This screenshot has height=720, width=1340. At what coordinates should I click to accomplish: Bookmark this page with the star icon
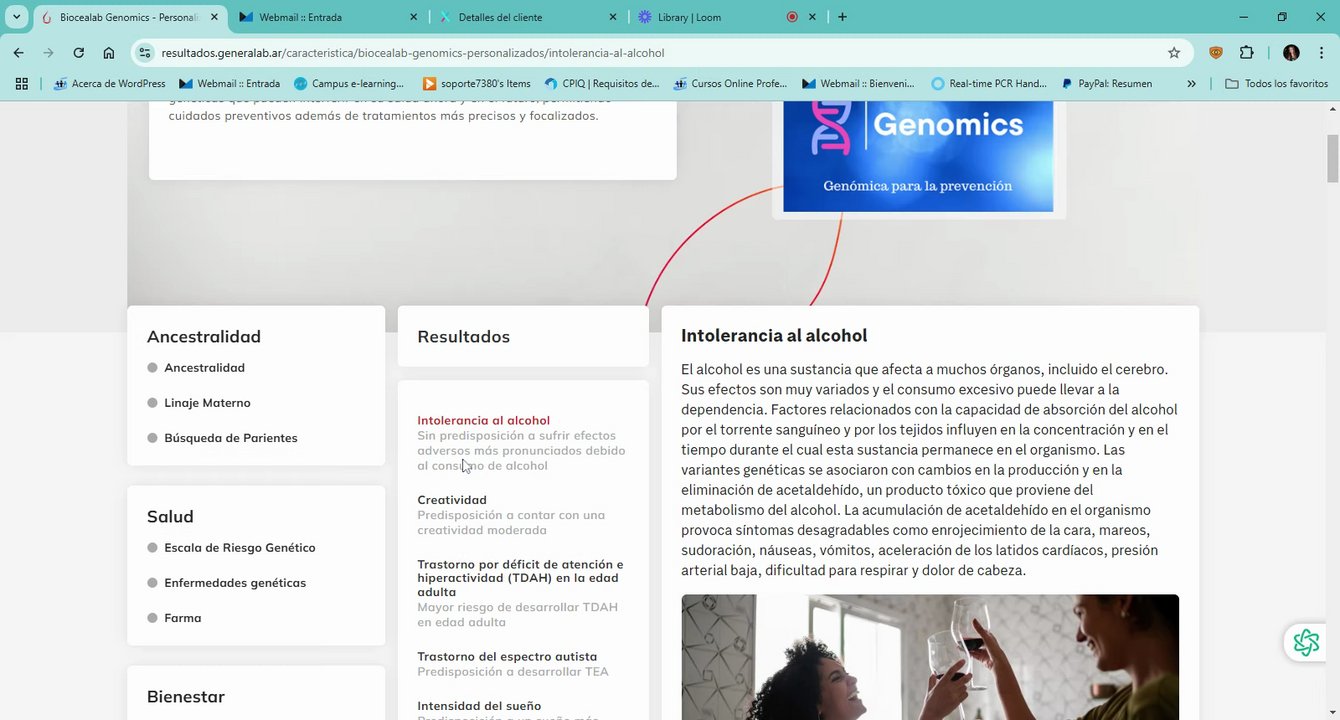[1174, 53]
